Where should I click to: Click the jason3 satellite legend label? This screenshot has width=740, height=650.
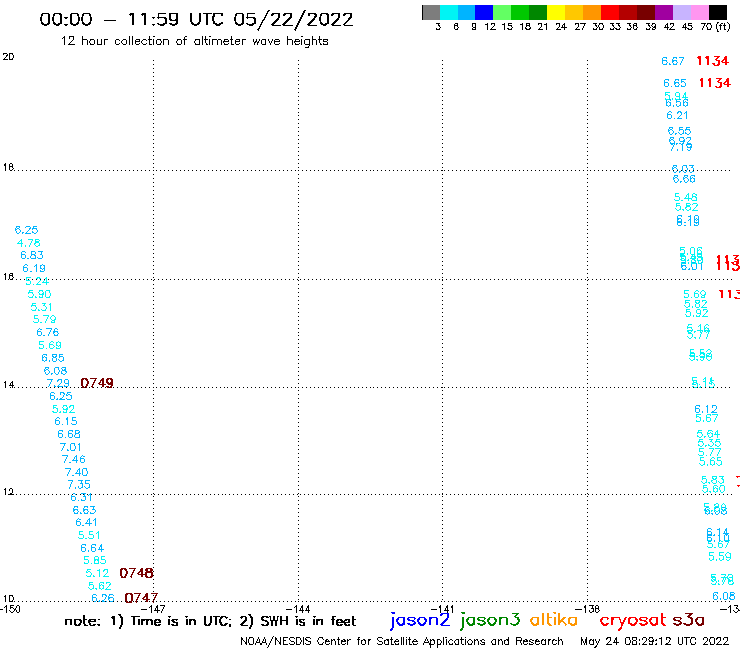[490, 620]
